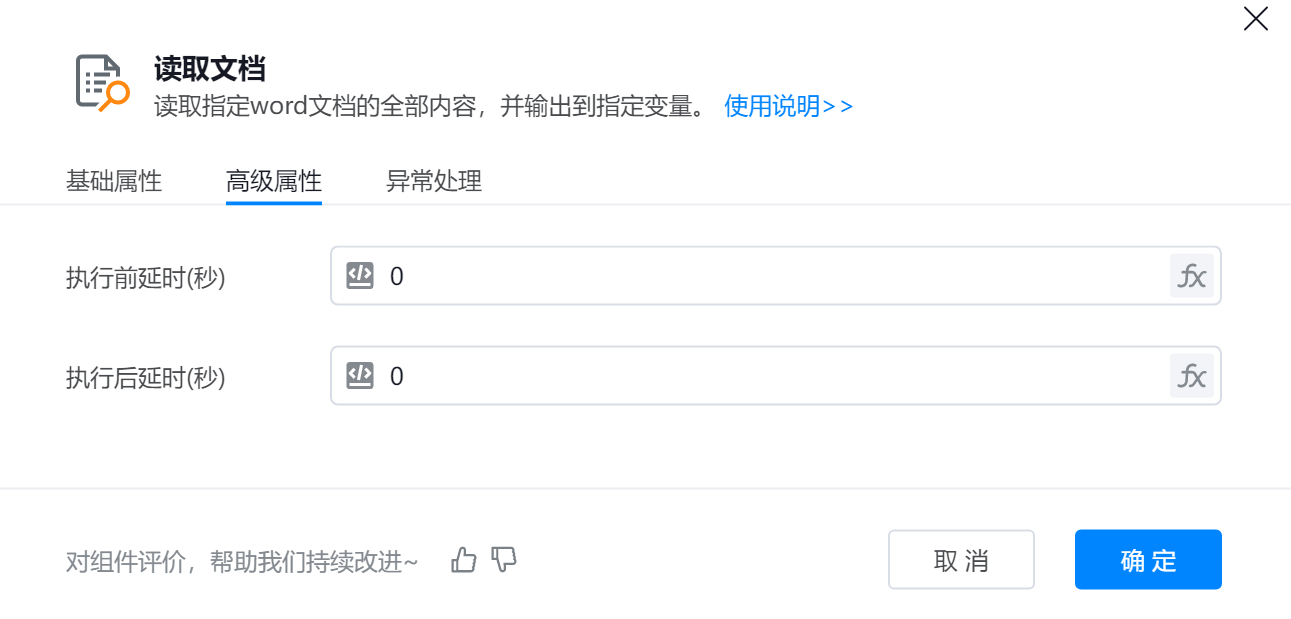Confirm with the 确定 button
The width and height of the screenshot is (1291, 619).
click(x=1148, y=560)
